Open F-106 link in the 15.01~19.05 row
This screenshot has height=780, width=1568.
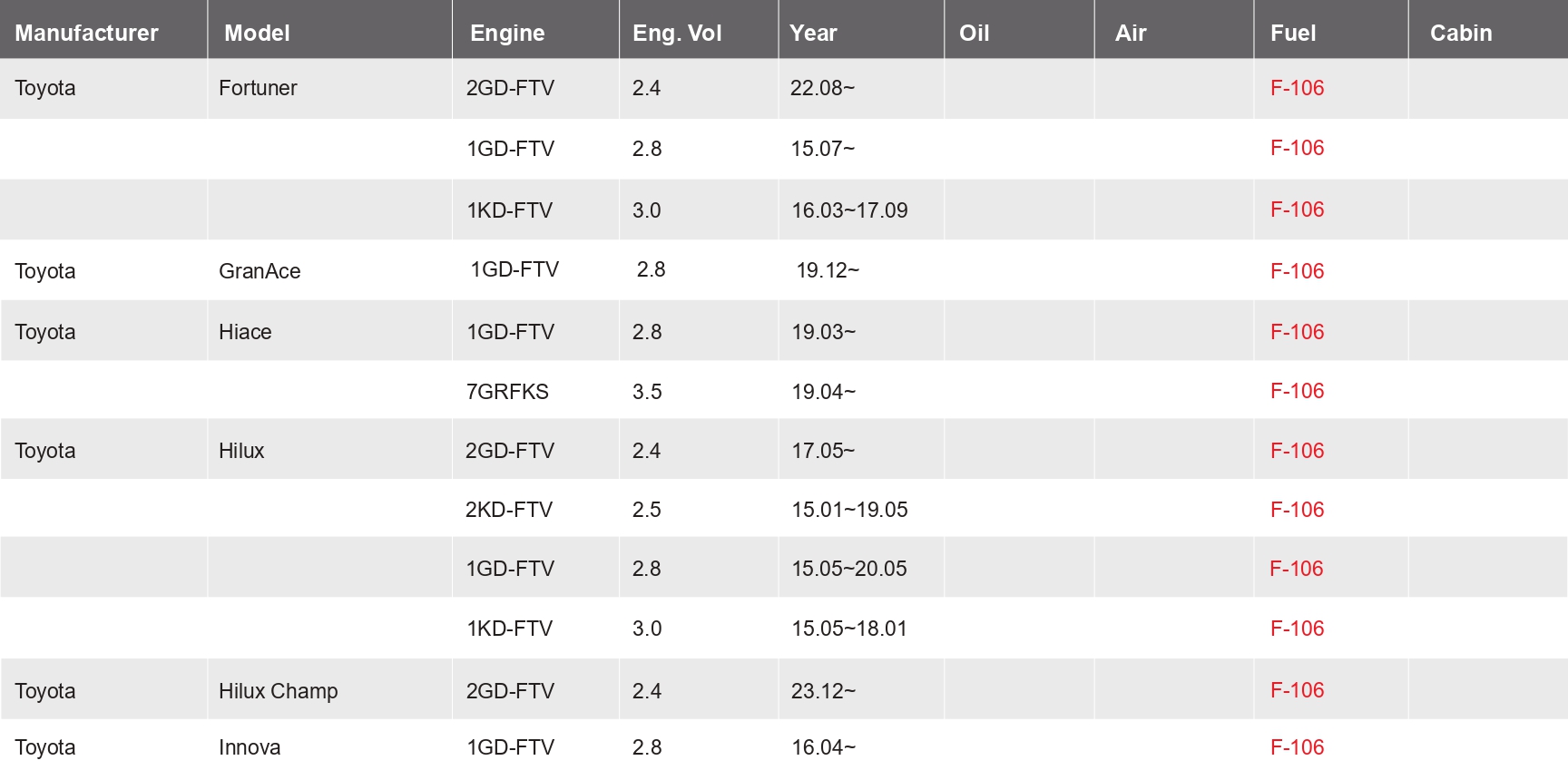[x=1297, y=510]
